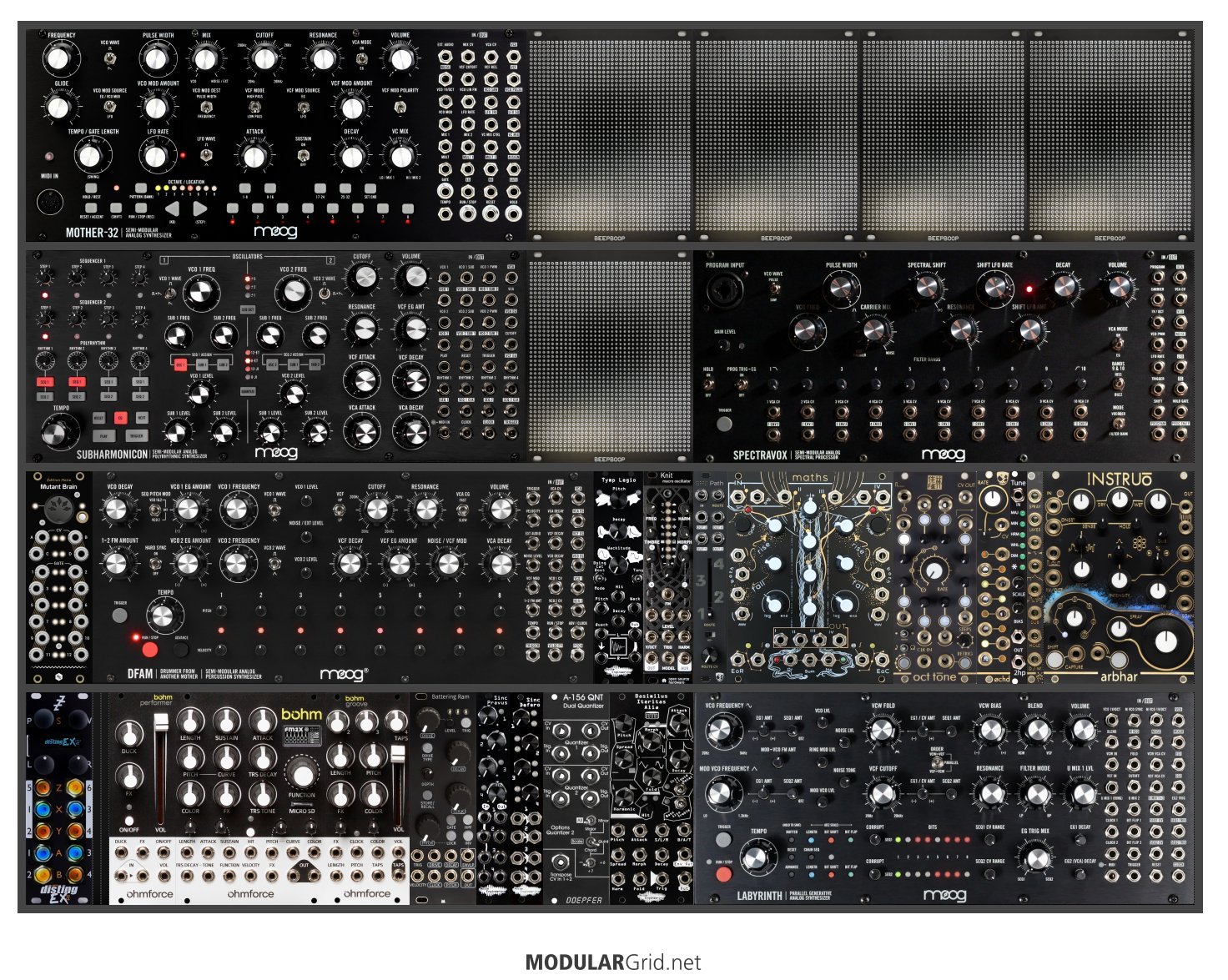This screenshot has width=1228, height=980.
Task: Flip the Mother-32 VCF MOD SOURCE switch
Action: tap(304, 105)
